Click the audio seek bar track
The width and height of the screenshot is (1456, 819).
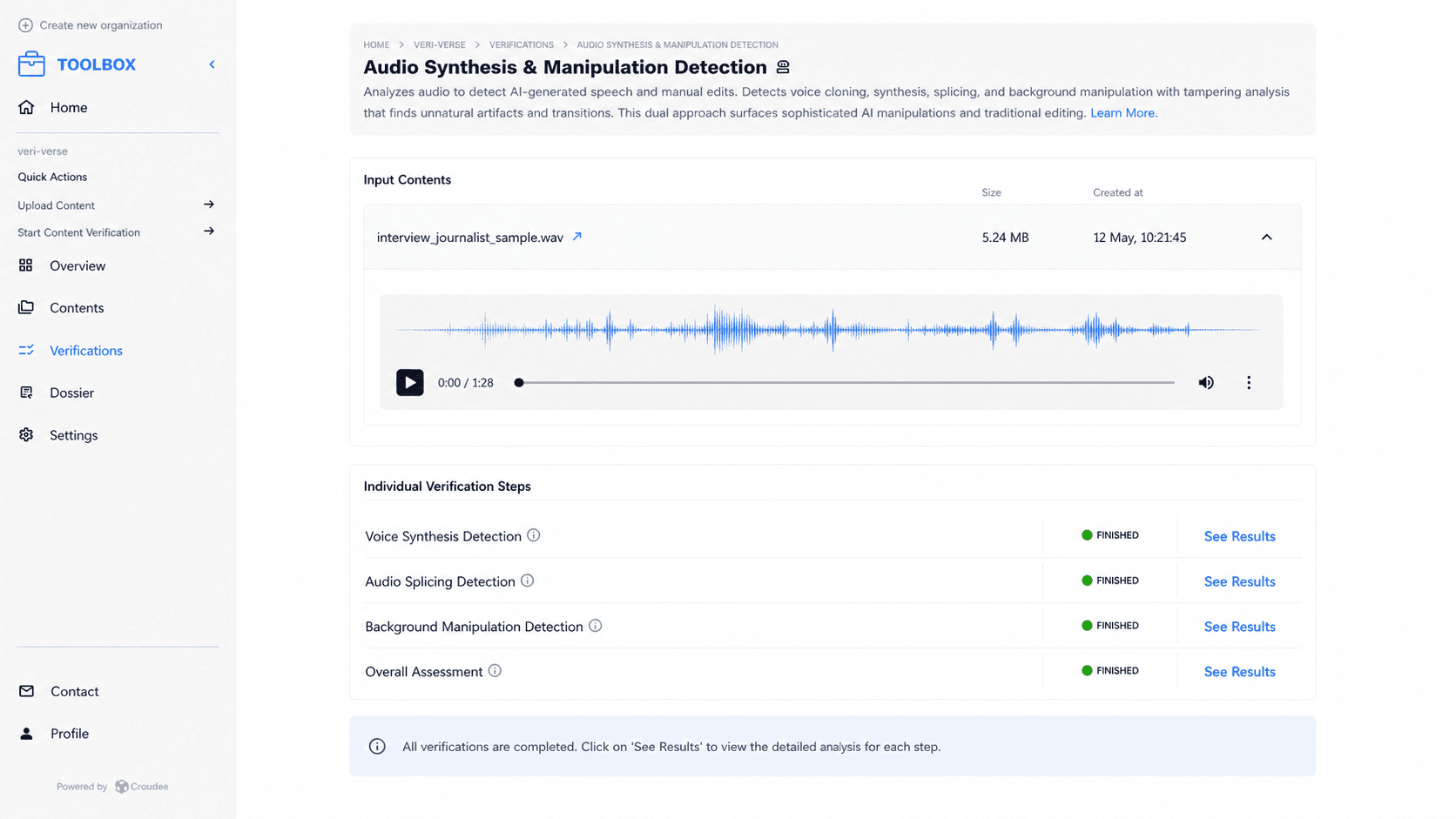pos(846,383)
